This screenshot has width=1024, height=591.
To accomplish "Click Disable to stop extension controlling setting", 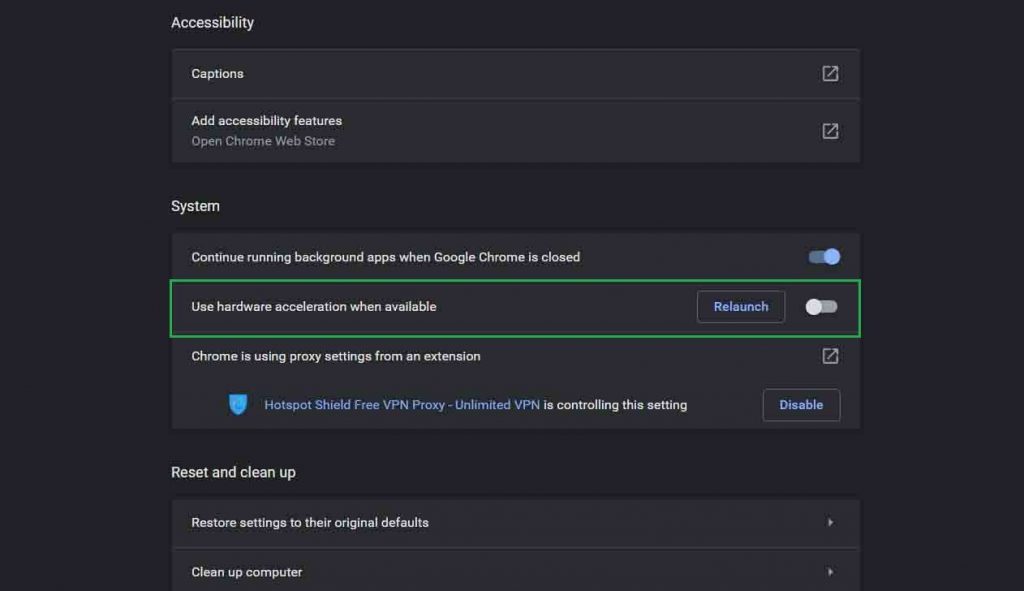I will [801, 405].
